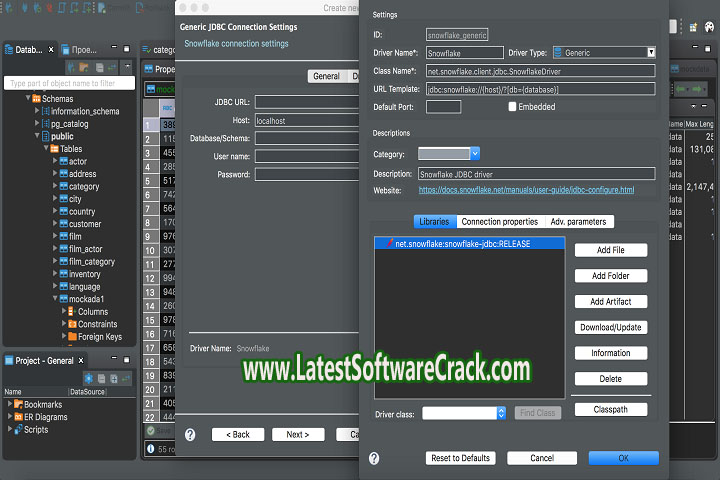Click the Add Artifact button

(611, 302)
